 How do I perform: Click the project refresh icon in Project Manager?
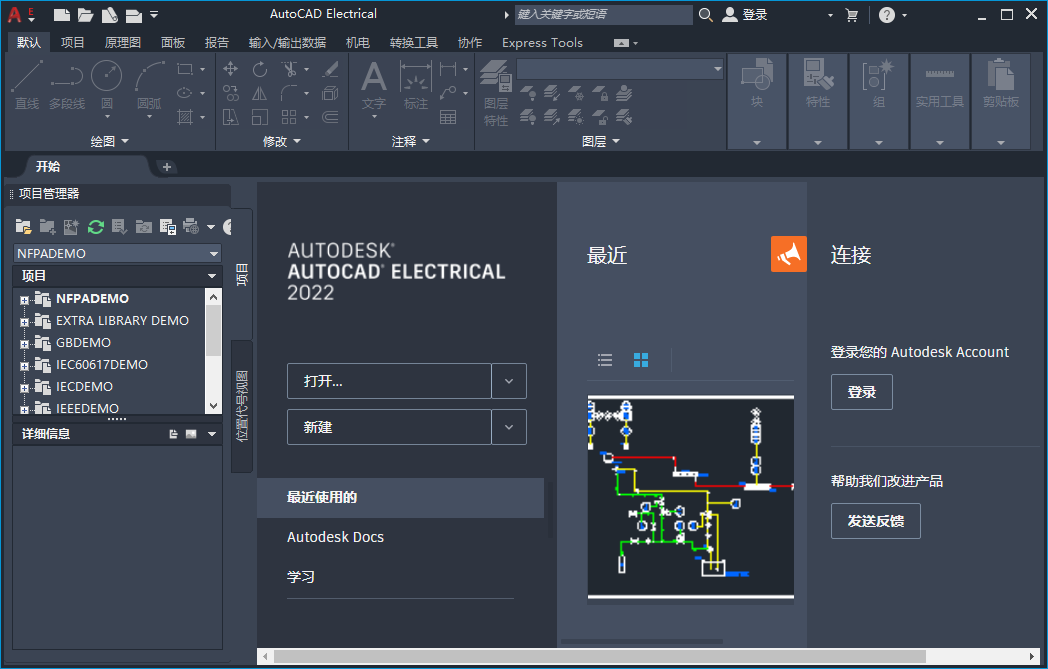(95, 226)
